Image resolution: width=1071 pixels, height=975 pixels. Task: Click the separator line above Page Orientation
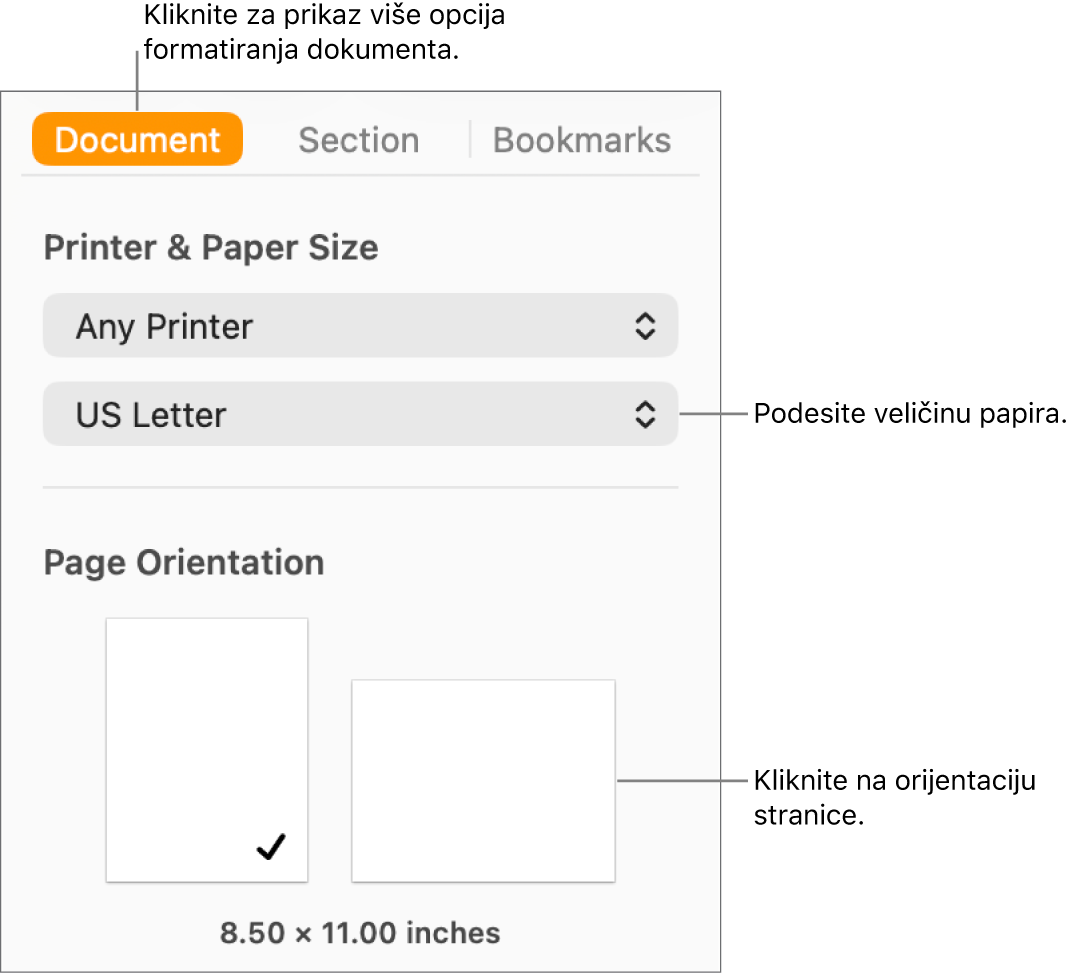pyautogui.click(x=360, y=488)
